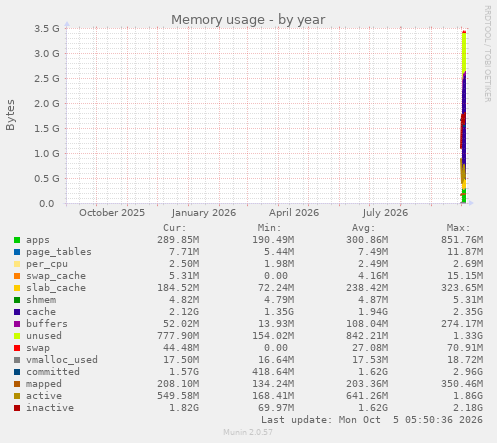Image resolution: width=497 pixels, height=443 pixels.
Task: Click the 'January 2026' axis label
Action: click(x=204, y=213)
